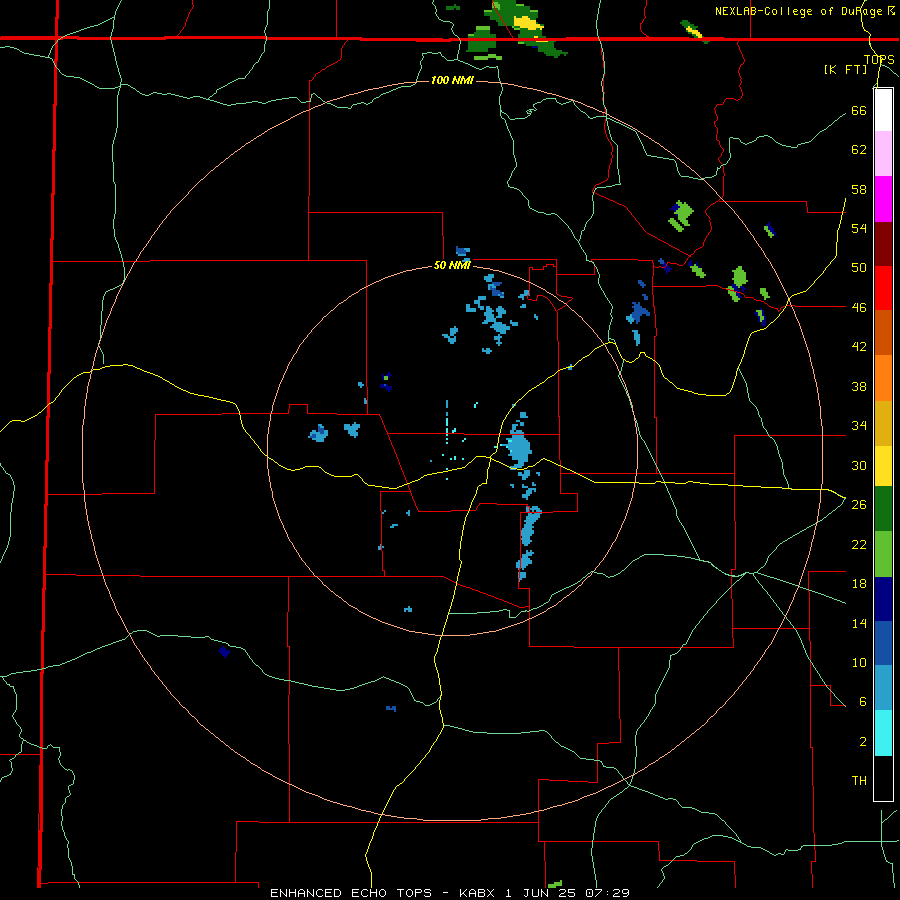Image resolution: width=900 pixels, height=900 pixels.
Task: Click the "30" legend value
Action: [x=859, y=465]
